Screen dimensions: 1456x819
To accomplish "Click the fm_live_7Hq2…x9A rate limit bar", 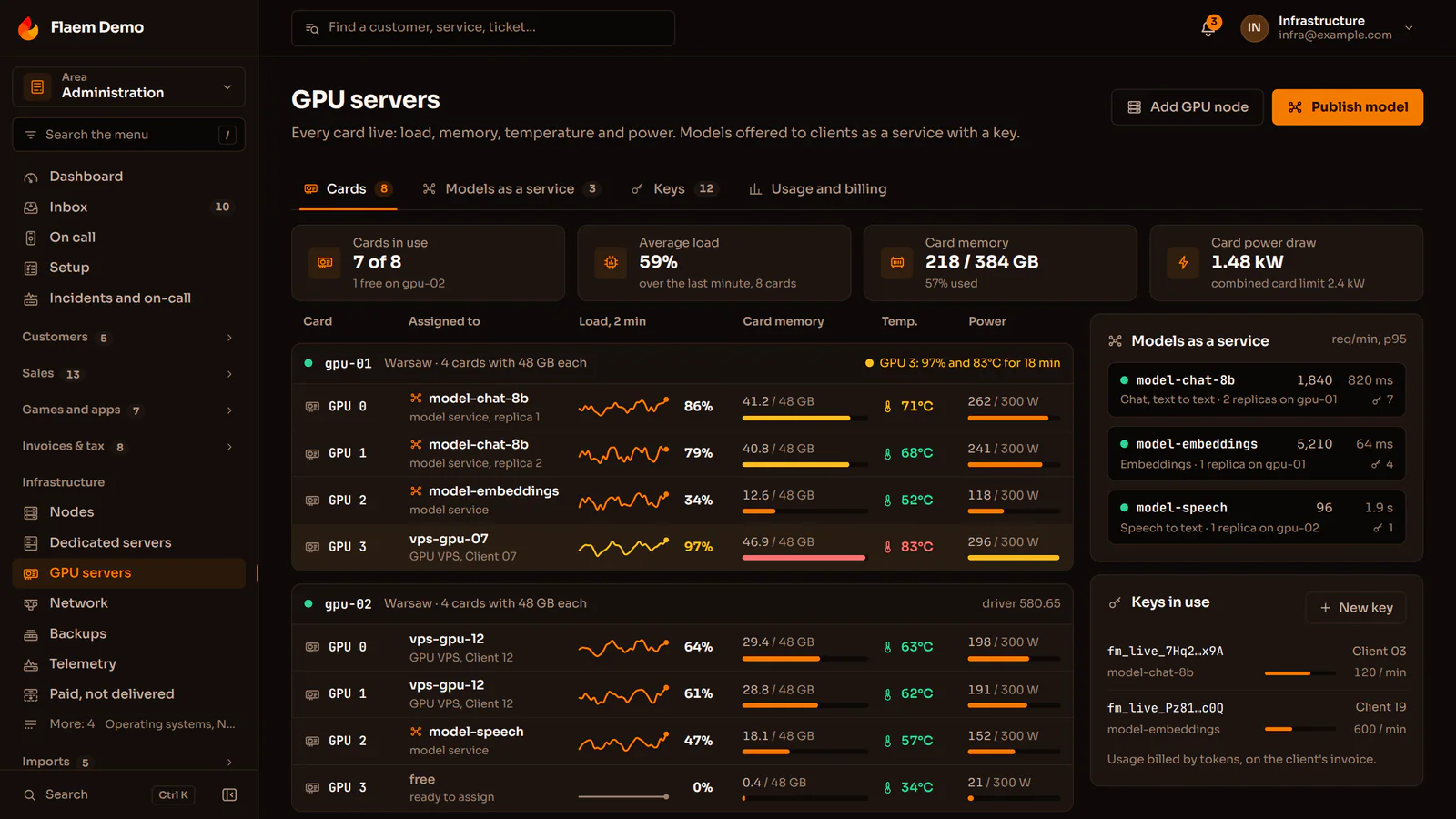I will (1299, 673).
